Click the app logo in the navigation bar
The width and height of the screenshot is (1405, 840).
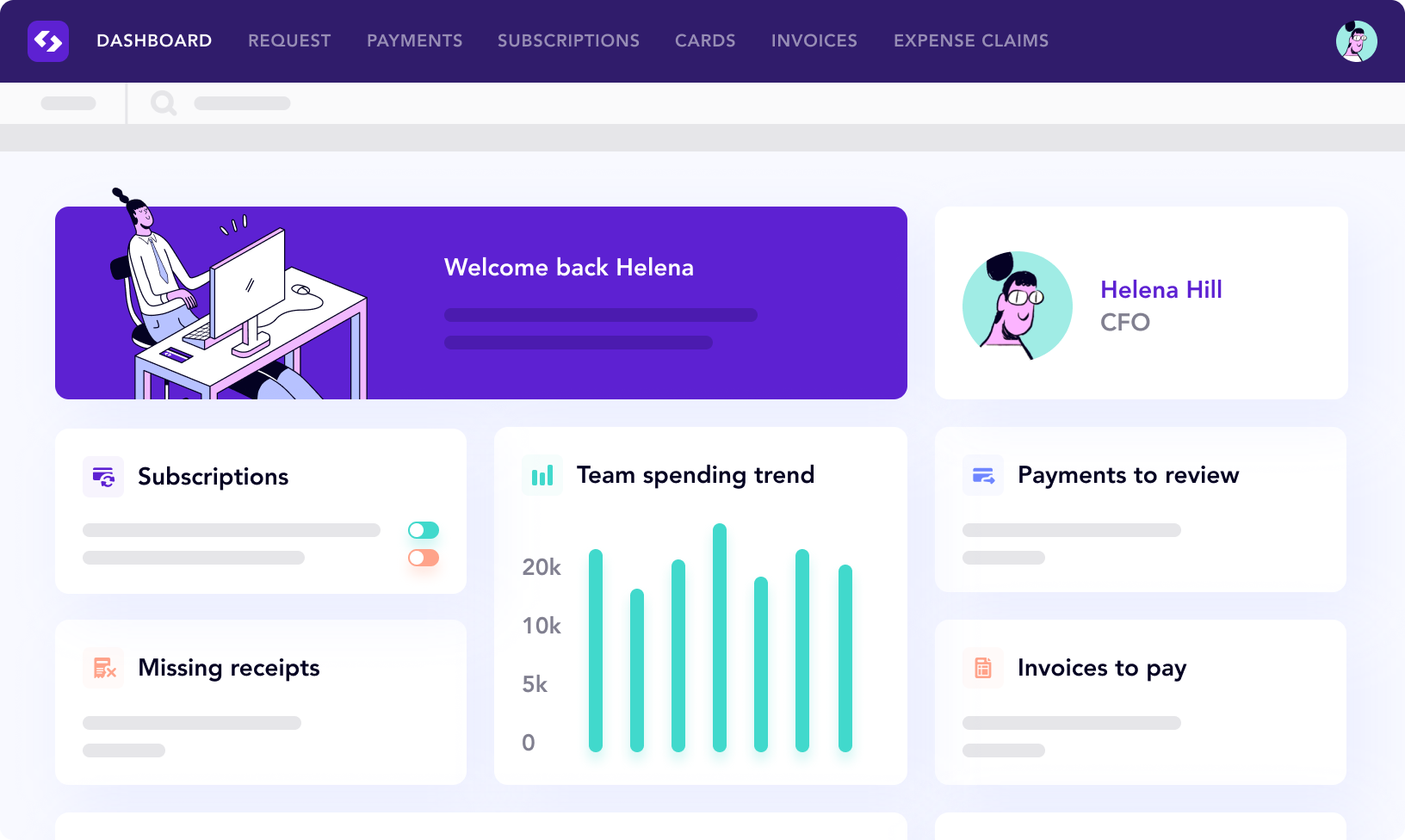click(x=48, y=40)
